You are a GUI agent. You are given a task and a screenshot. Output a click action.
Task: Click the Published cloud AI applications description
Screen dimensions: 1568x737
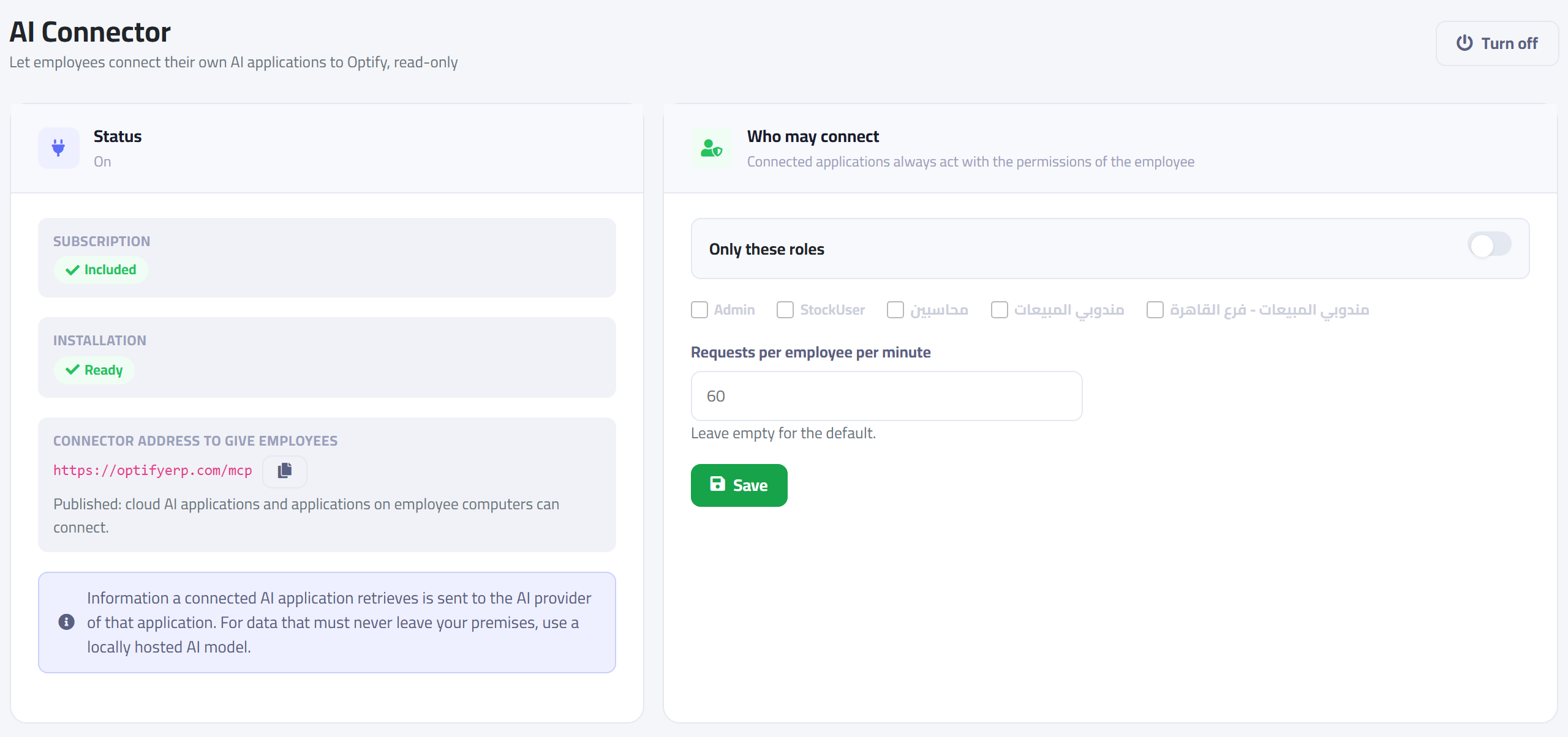point(306,515)
